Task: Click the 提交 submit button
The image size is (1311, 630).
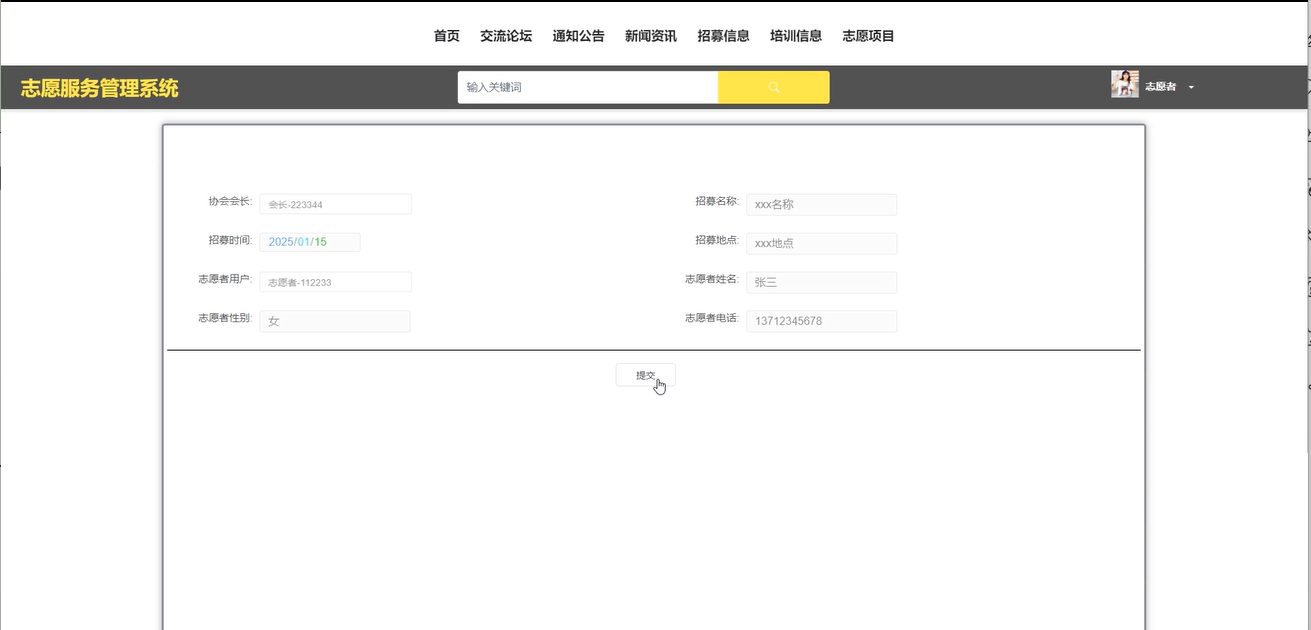Action: point(645,375)
